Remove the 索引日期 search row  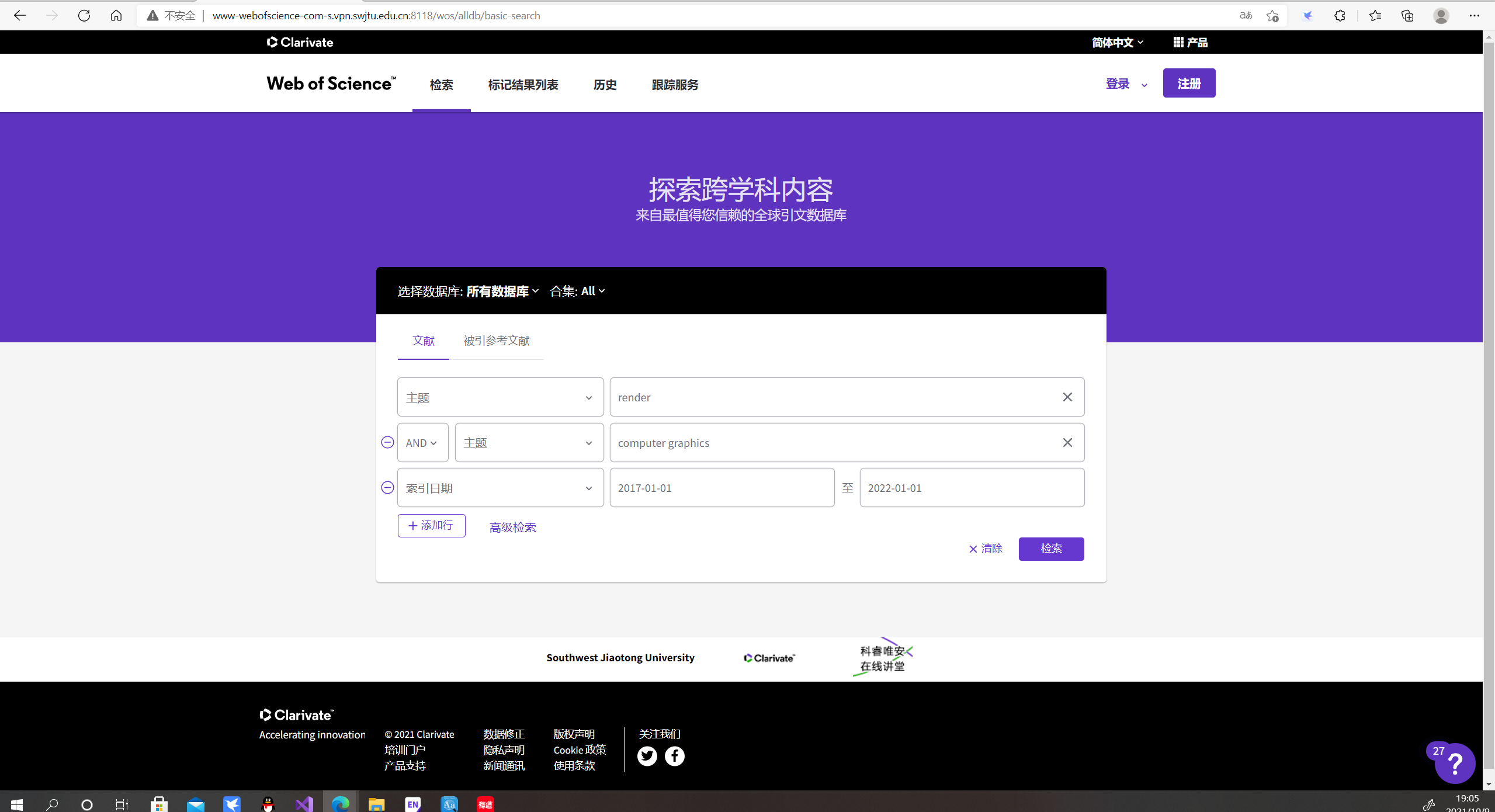(x=387, y=487)
